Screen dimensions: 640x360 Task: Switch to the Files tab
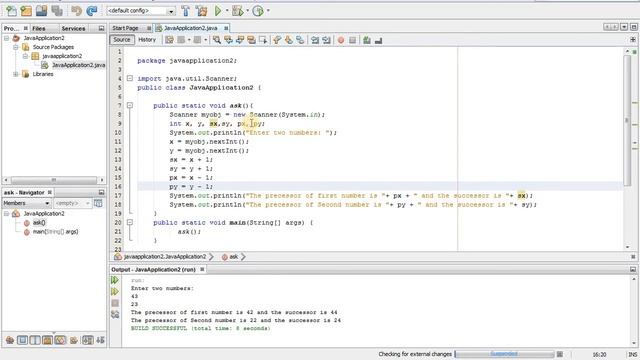pyautogui.click(x=39, y=28)
